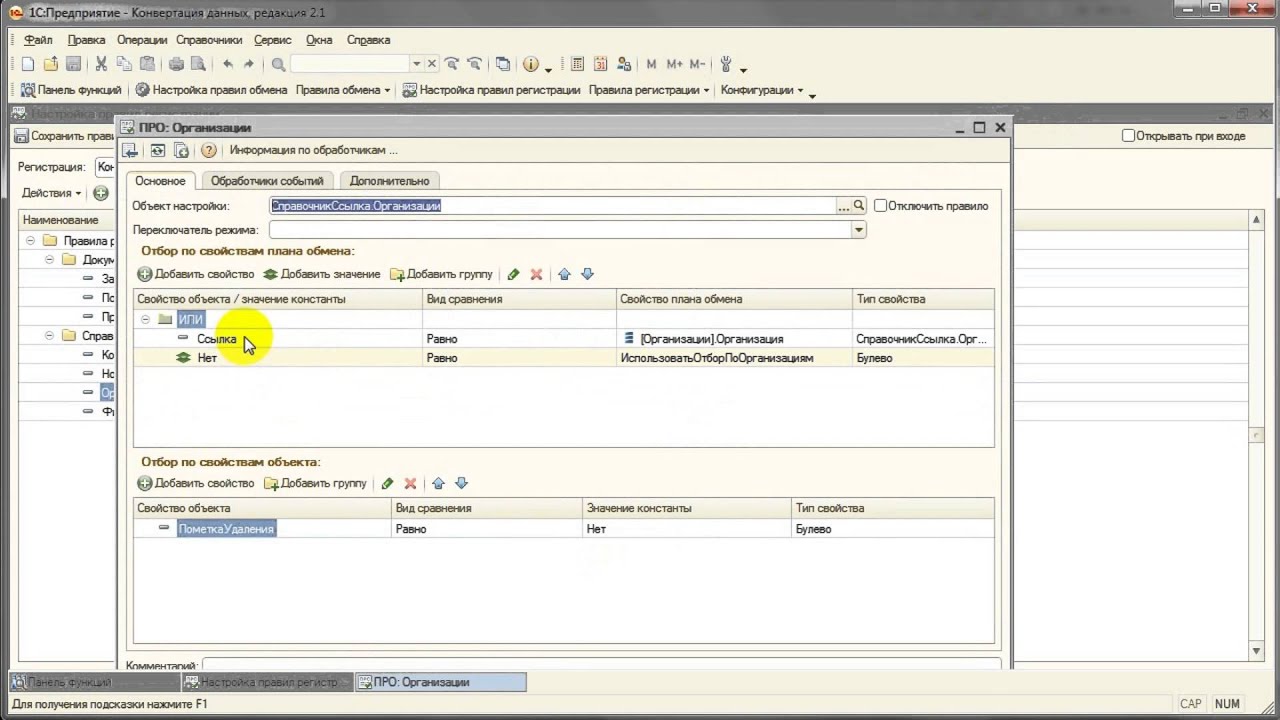The width and height of the screenshot is (1280, 720).
Task: Click the question mark help icon in ПРО window
Action: [x=208, y=150]
